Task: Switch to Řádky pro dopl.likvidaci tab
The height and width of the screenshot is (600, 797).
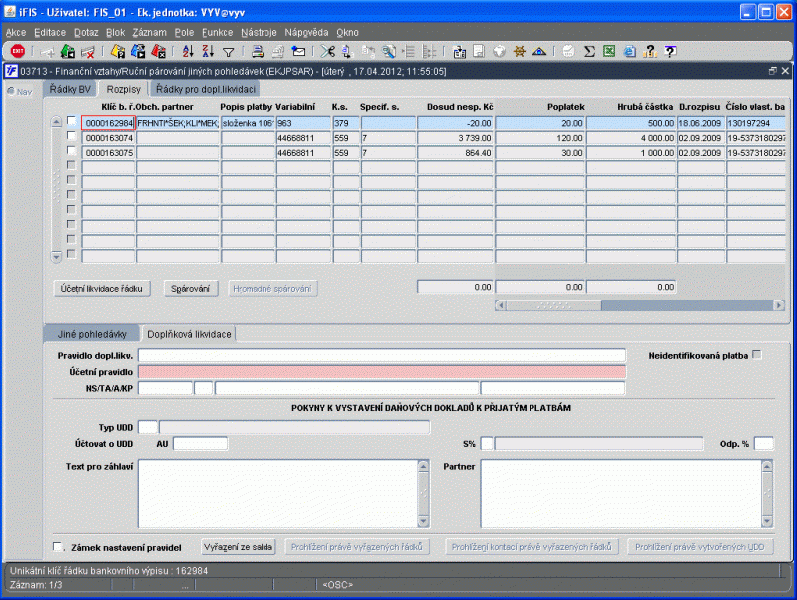Action: pos(205,89)
